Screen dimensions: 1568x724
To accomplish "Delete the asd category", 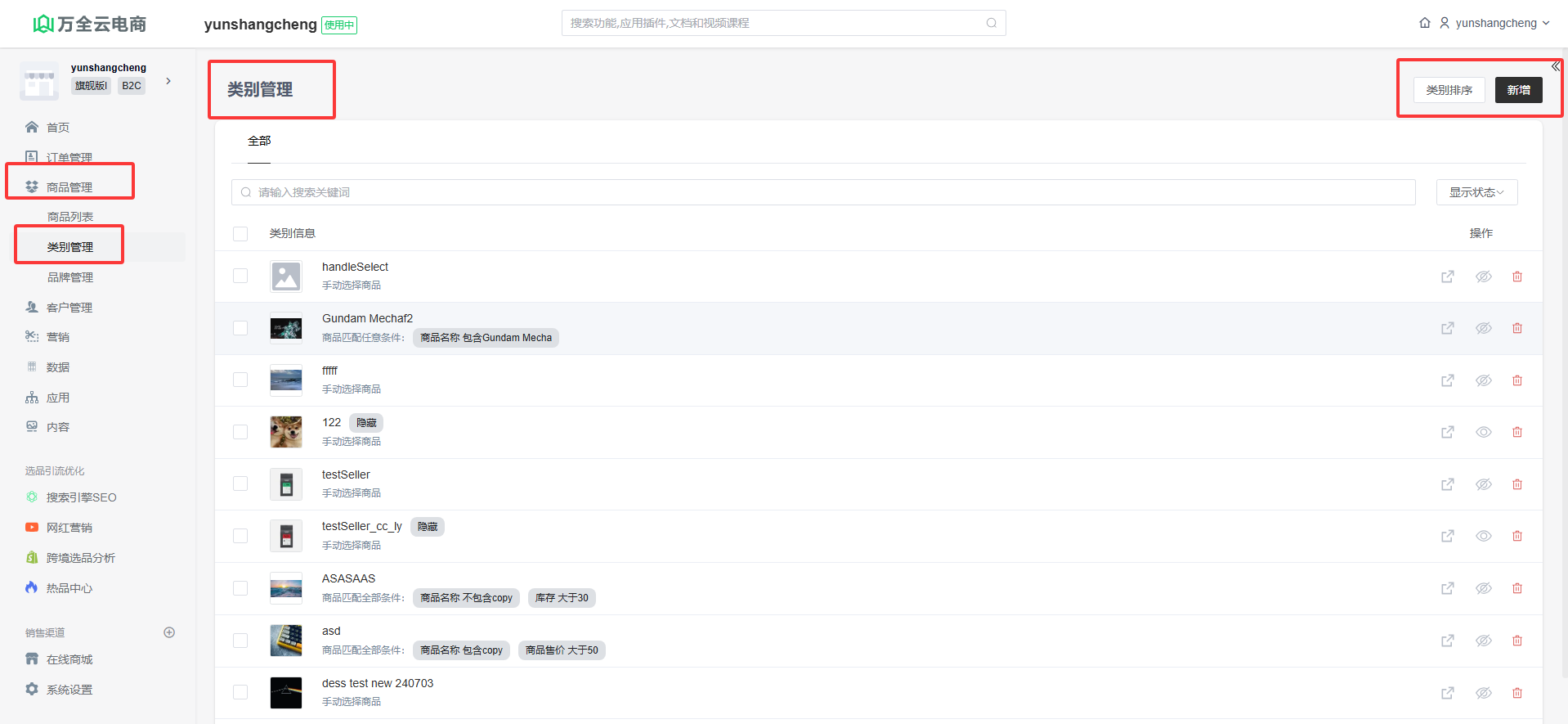I will (x=1516, y=641).
